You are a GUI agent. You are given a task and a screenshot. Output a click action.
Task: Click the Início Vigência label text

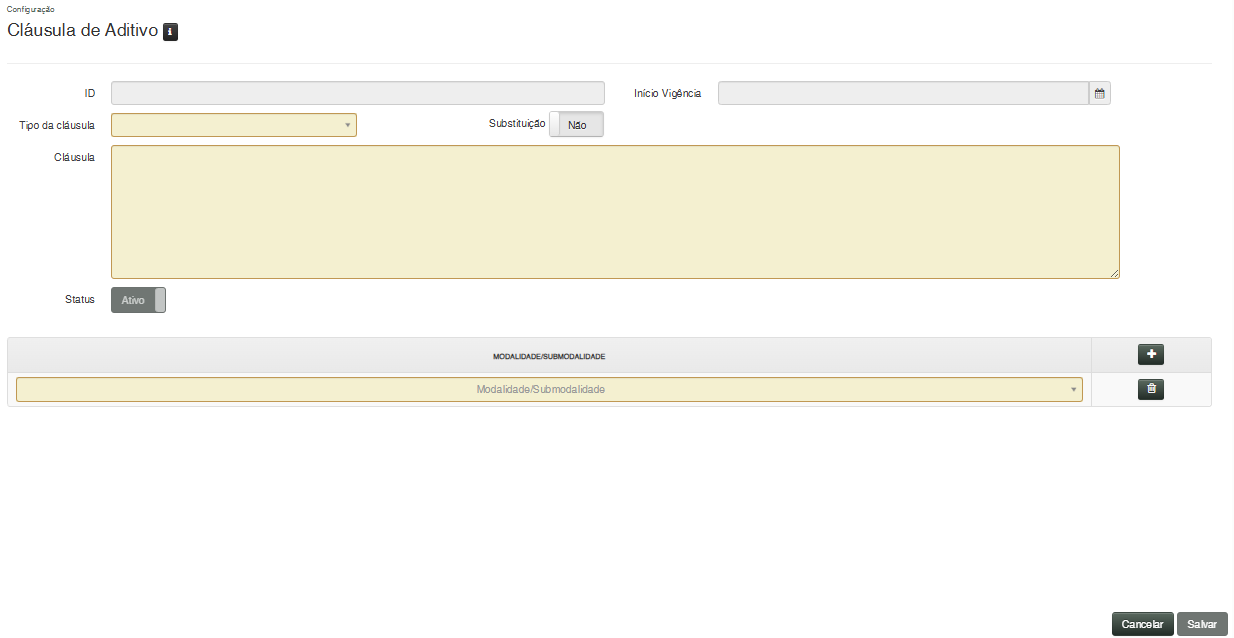click(x=667, y=93)
